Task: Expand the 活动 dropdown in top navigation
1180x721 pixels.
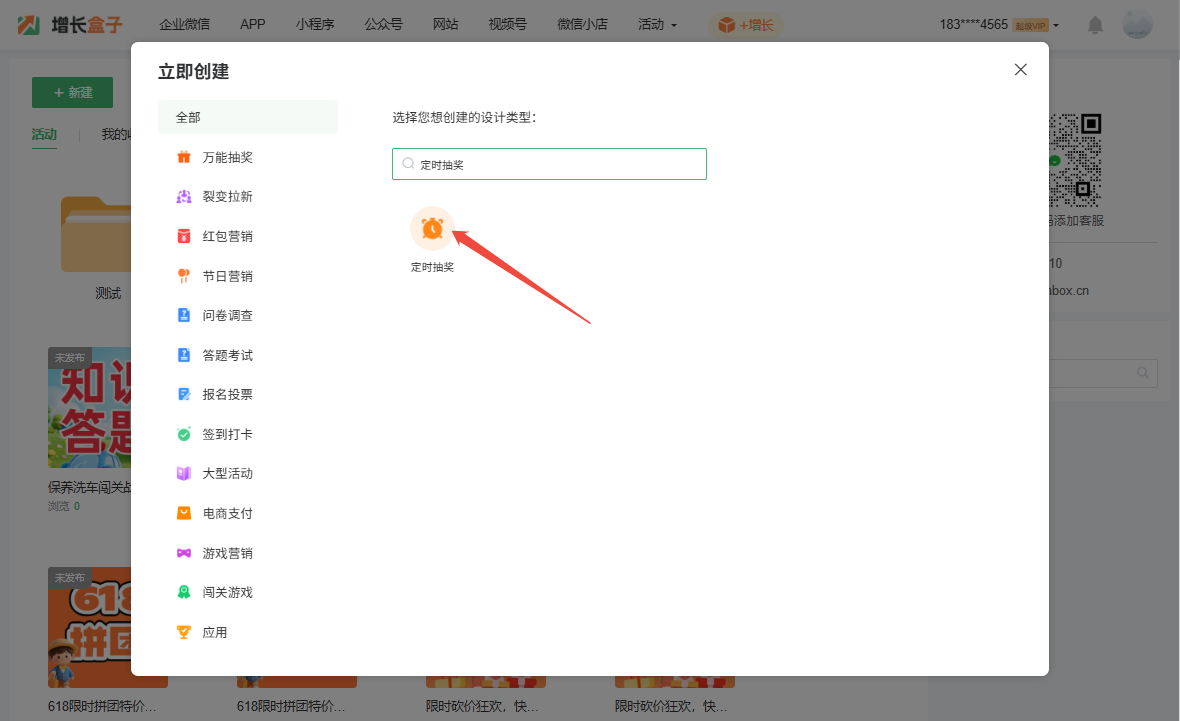Action: (657, 24)
